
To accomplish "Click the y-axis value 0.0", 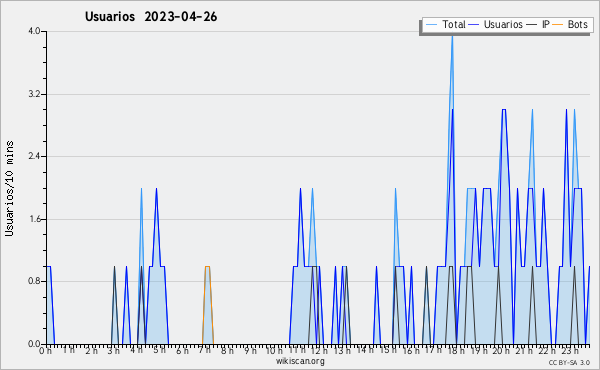I will pos(34,344).
